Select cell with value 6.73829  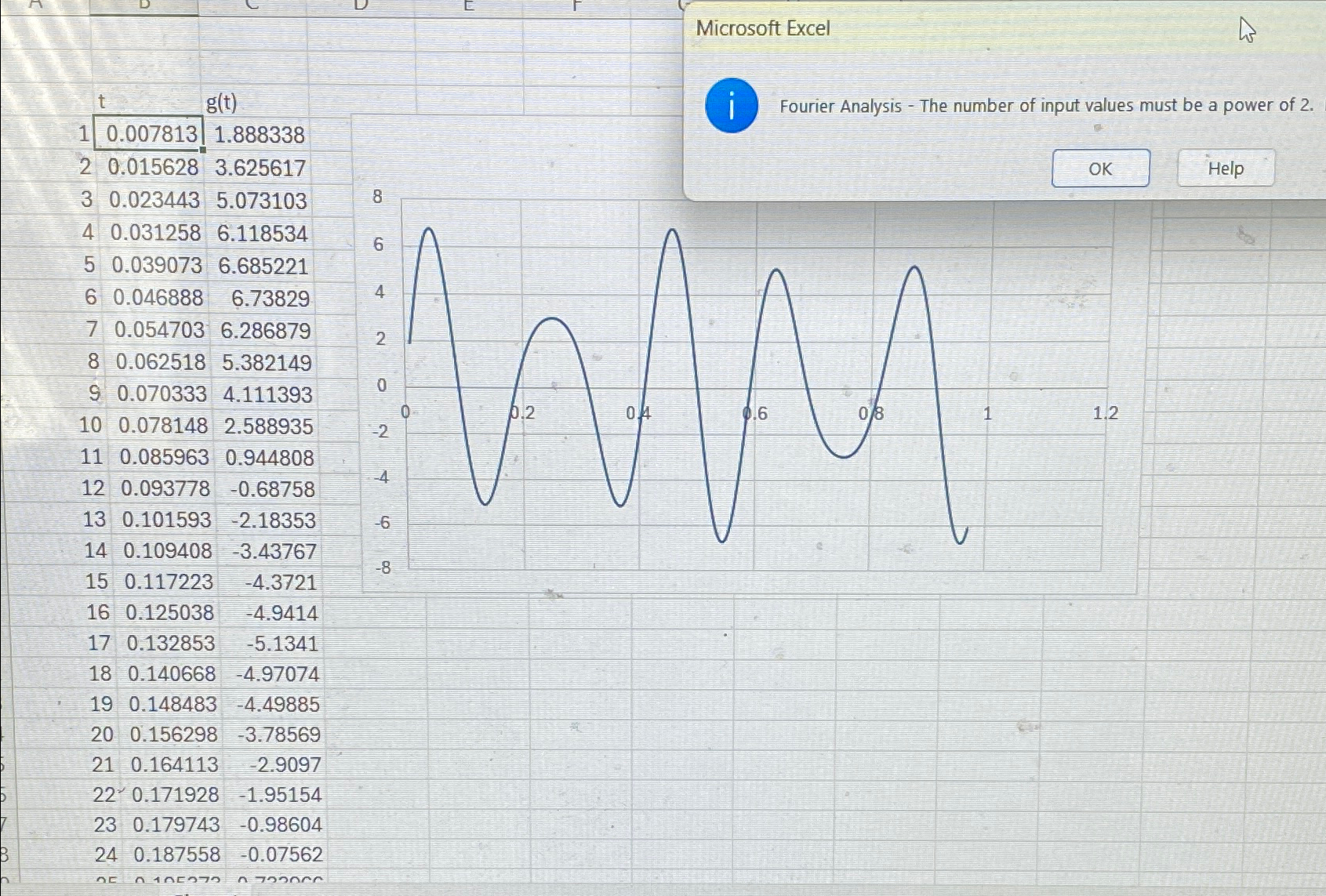pos(270,298)
